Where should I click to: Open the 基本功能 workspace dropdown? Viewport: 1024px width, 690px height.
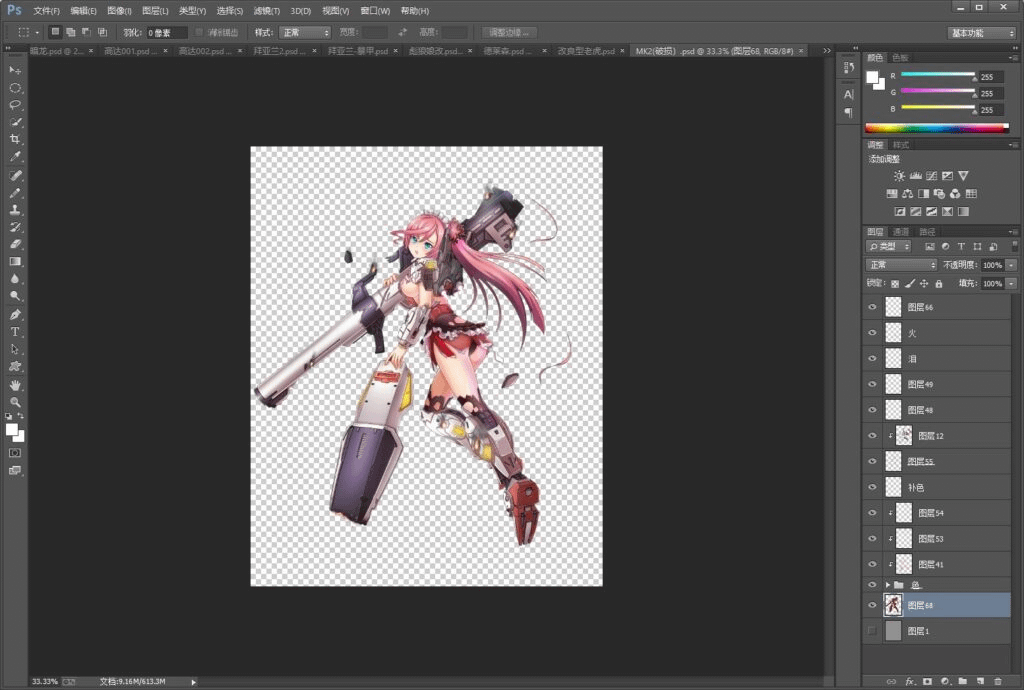tap(982, 33)
